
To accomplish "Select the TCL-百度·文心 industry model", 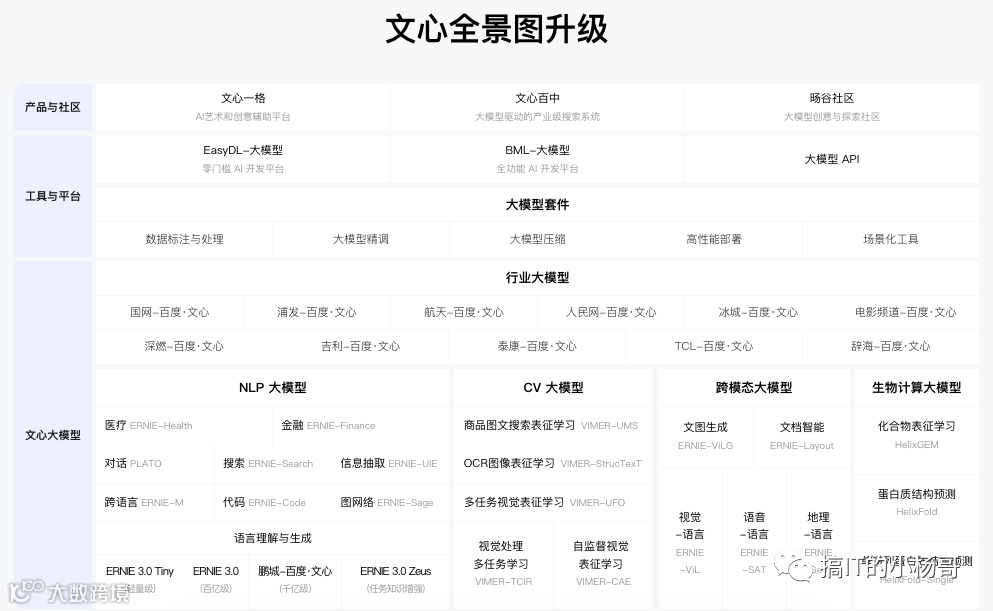I will point(714,346).
